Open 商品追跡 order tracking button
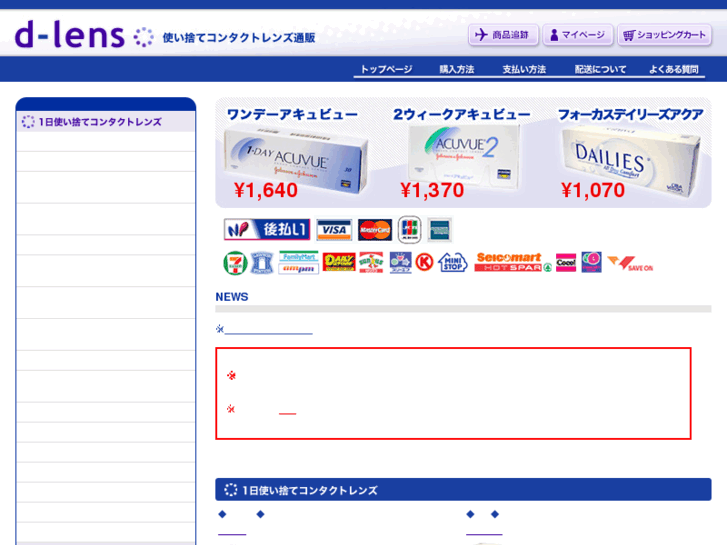The image size is (727, 545). point(503,35)
